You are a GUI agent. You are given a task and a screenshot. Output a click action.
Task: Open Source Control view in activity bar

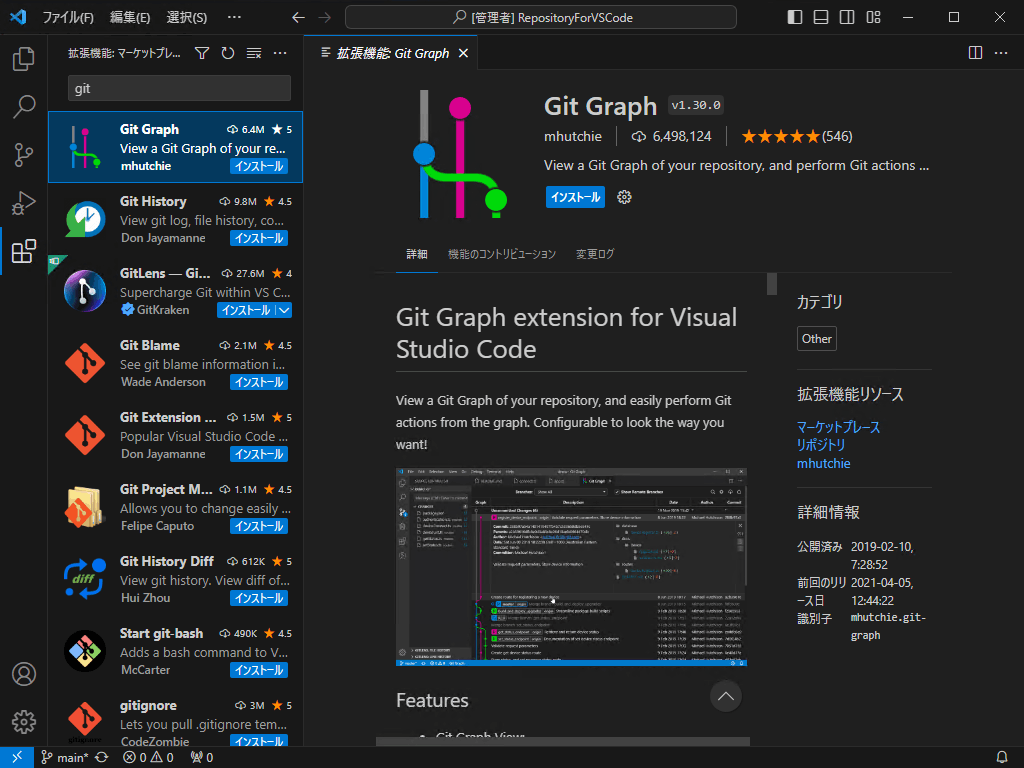click(24, 155)
